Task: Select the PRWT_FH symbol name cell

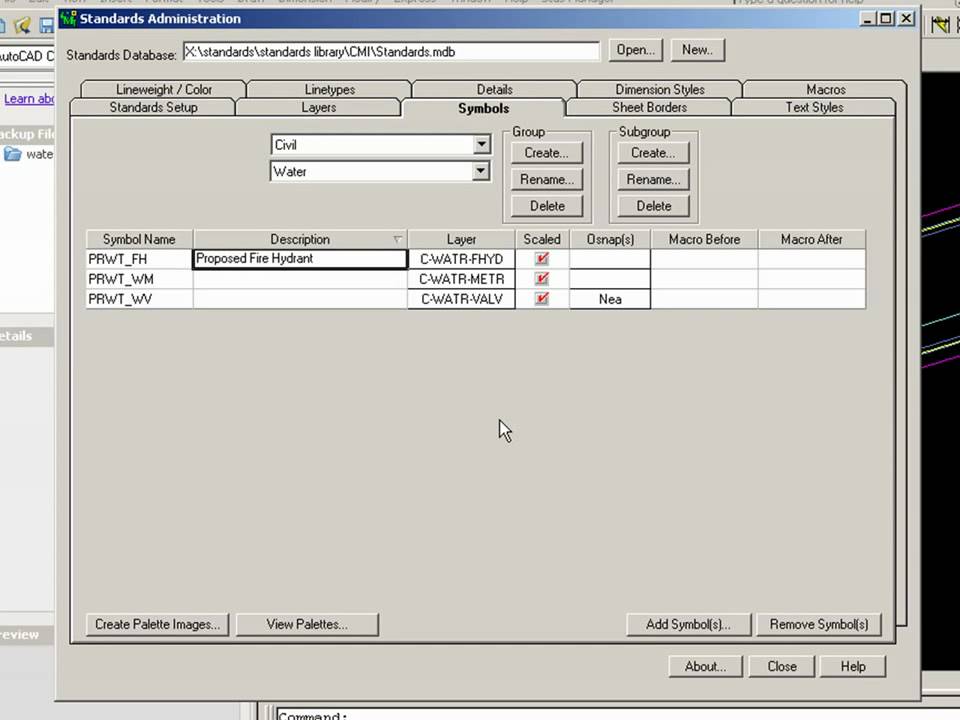Action: click(x=139, y=258)
